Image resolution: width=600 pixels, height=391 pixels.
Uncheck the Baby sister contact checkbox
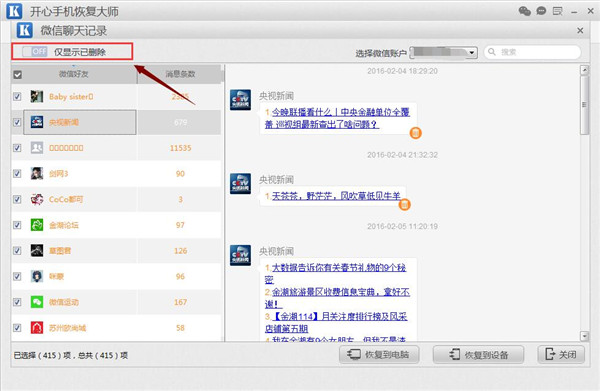point(17,96)
